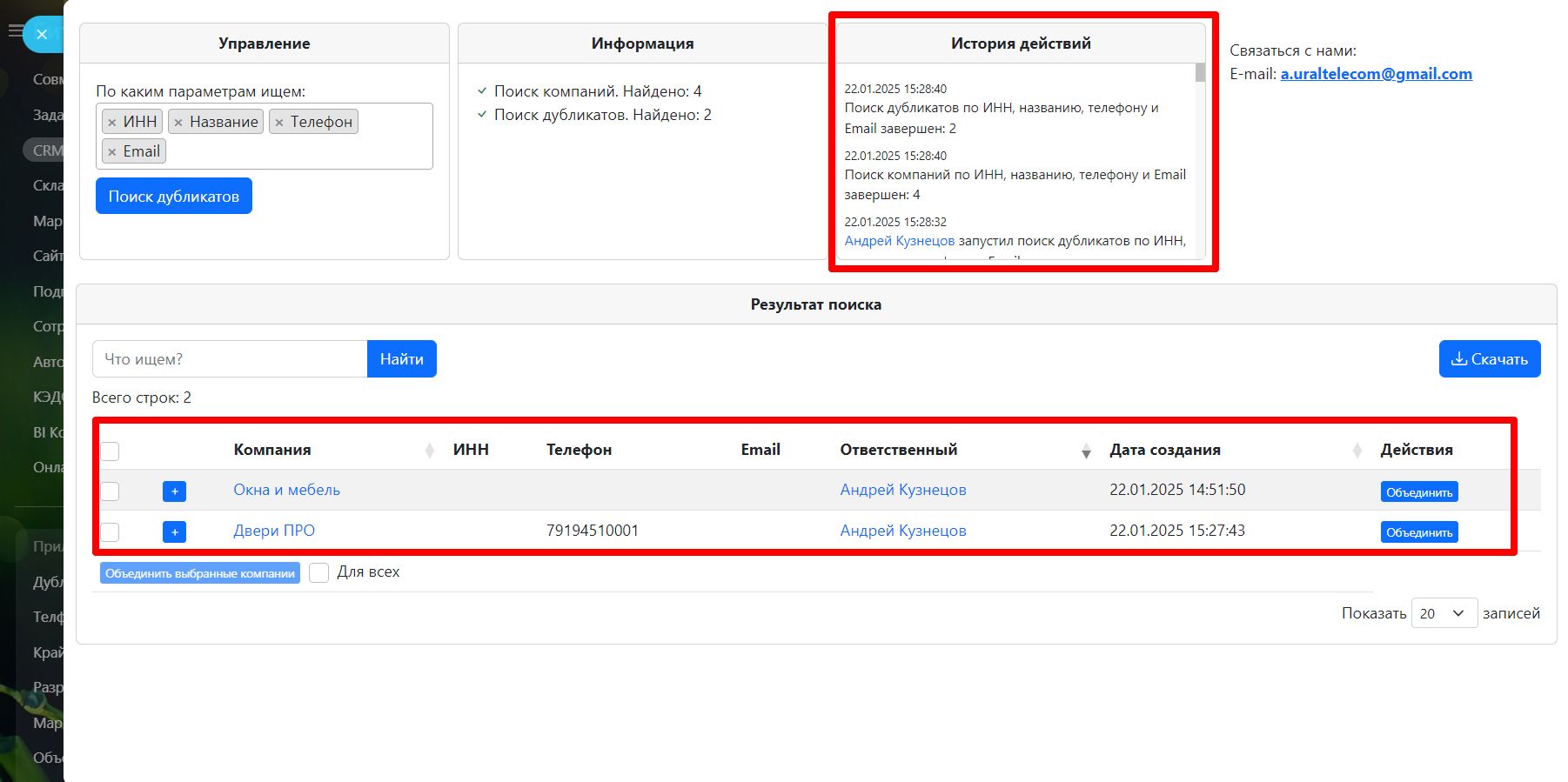Close the panel with the round X button
The image size is (1568, 782).
point(41,35)
